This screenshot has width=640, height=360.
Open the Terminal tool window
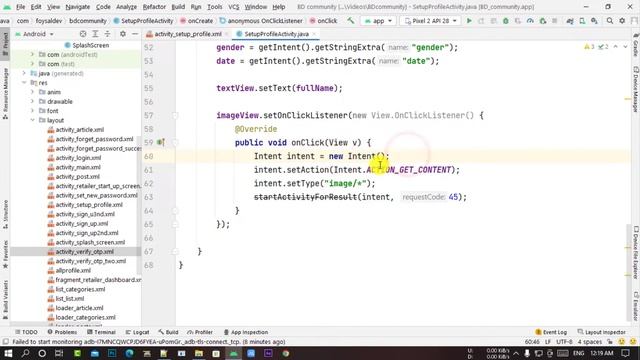(101, 332)
